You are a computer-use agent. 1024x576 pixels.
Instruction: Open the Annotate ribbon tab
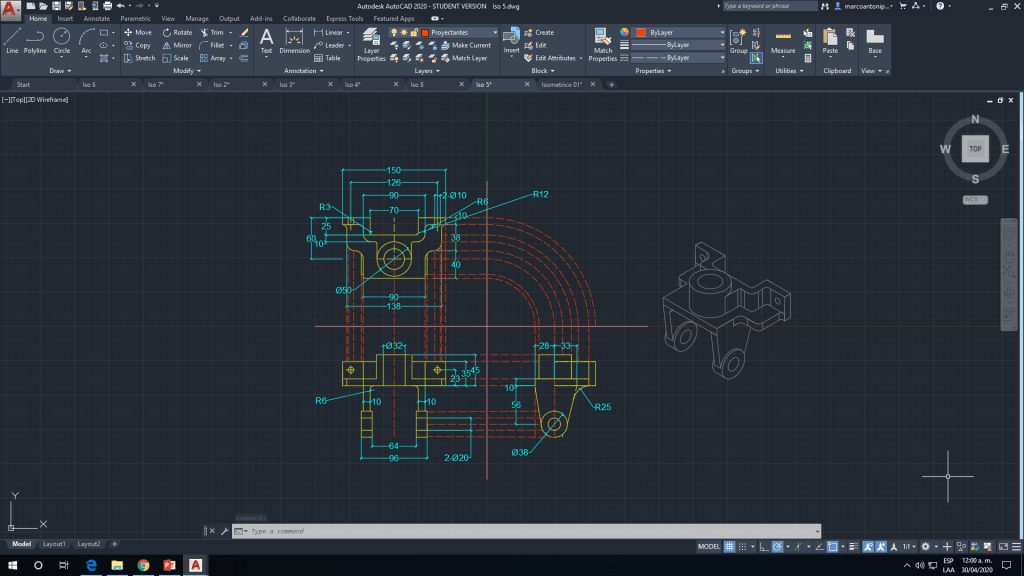97,18
